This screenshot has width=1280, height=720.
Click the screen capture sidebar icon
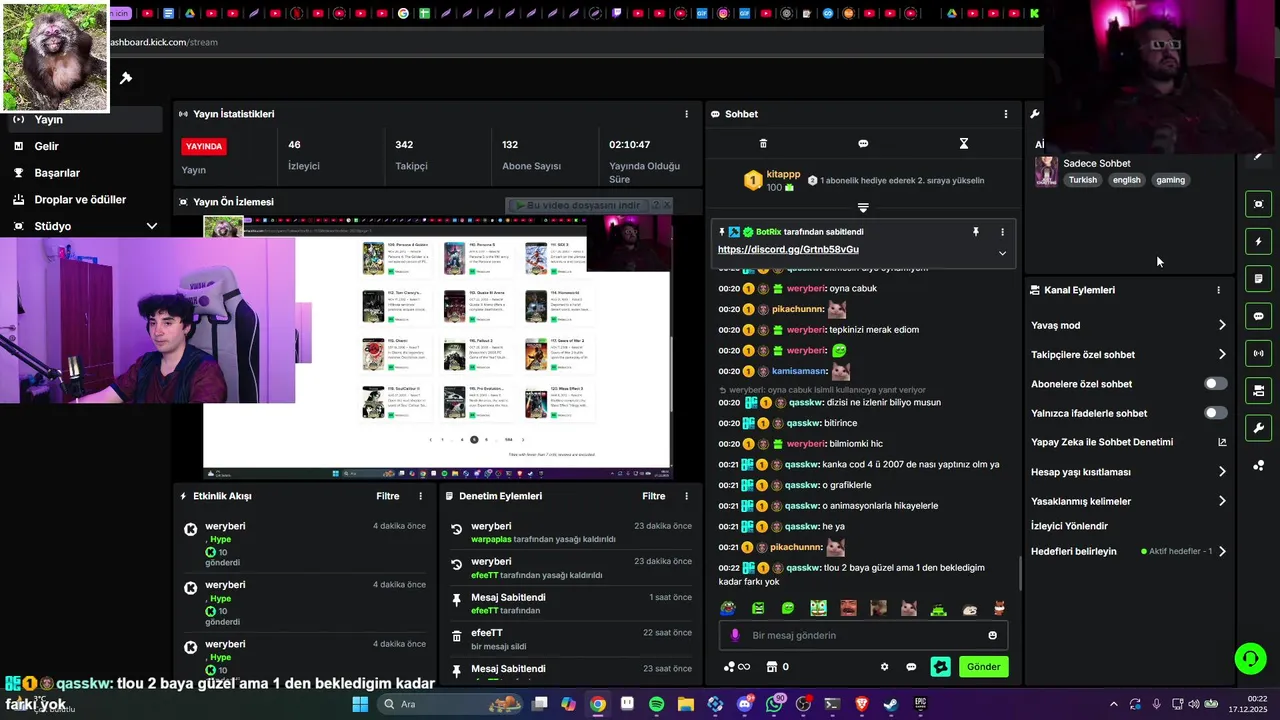1258,204
